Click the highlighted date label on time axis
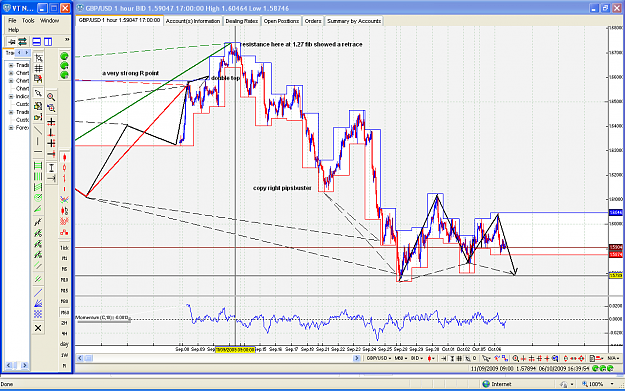This screenshot has height=391, width=625. tap(235, 350)
